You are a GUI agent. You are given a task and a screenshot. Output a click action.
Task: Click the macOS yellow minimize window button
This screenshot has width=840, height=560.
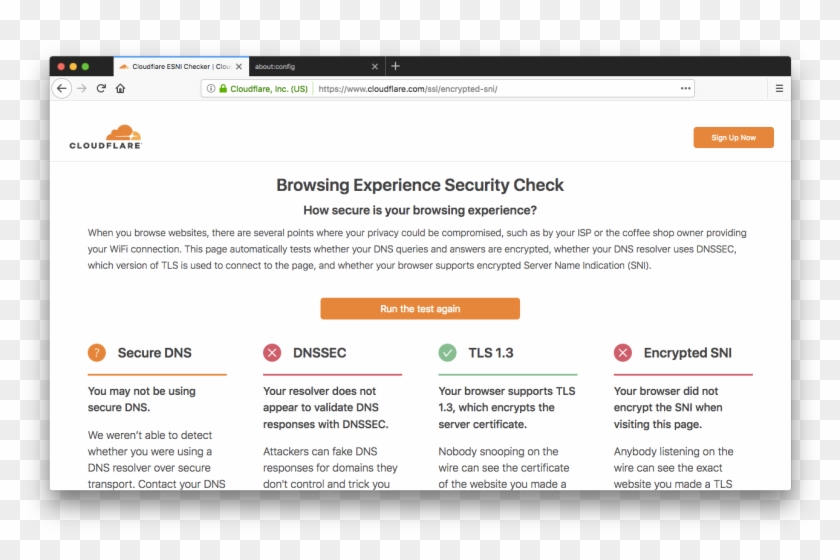73,66
